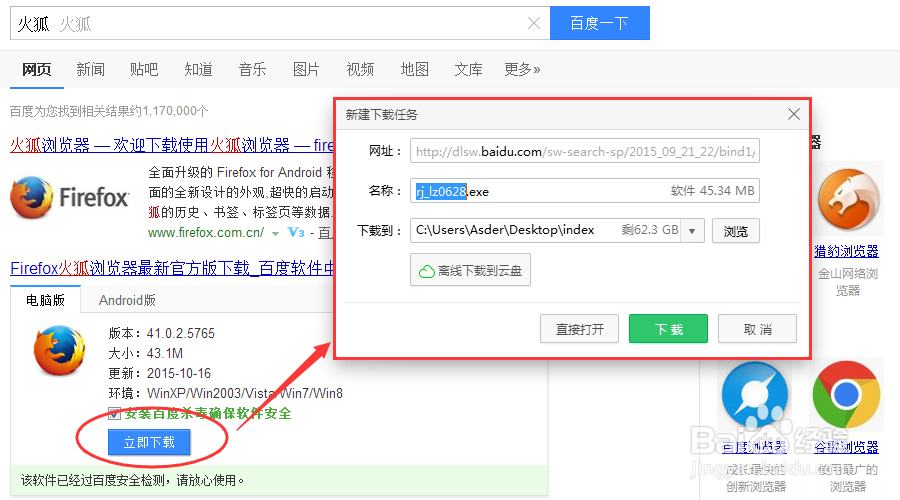Open the 图片 search tab
Image resolution: width=900 pixels, height=500 pixels.
[307, 69]
